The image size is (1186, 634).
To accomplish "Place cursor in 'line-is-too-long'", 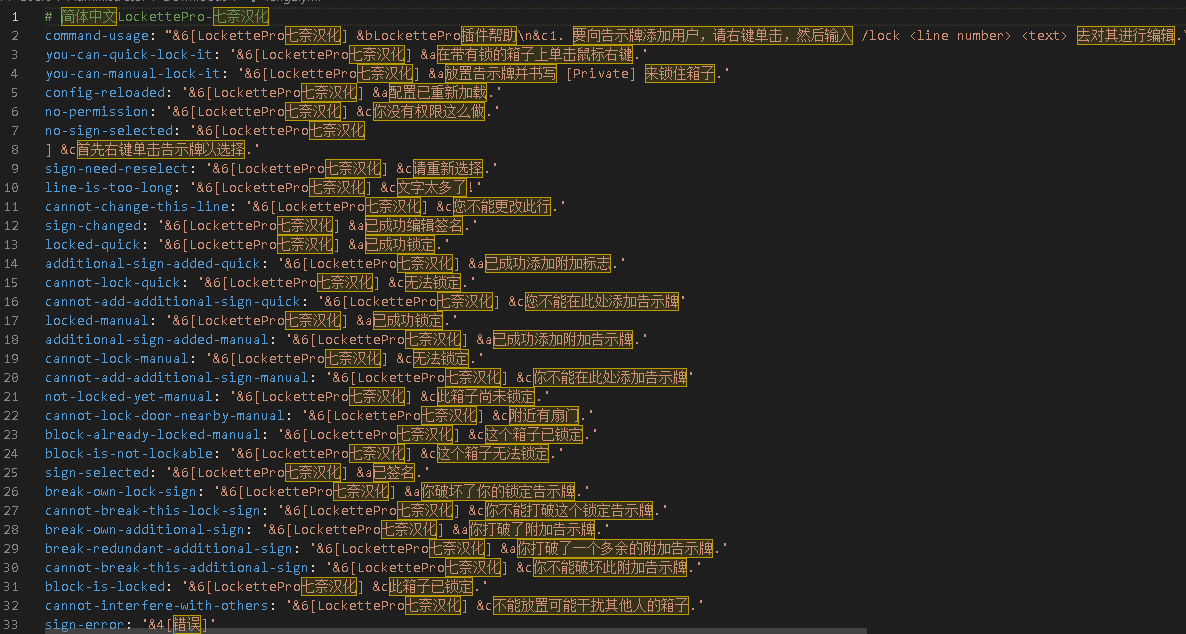I will pyautogui.click(x=108, y=187).
